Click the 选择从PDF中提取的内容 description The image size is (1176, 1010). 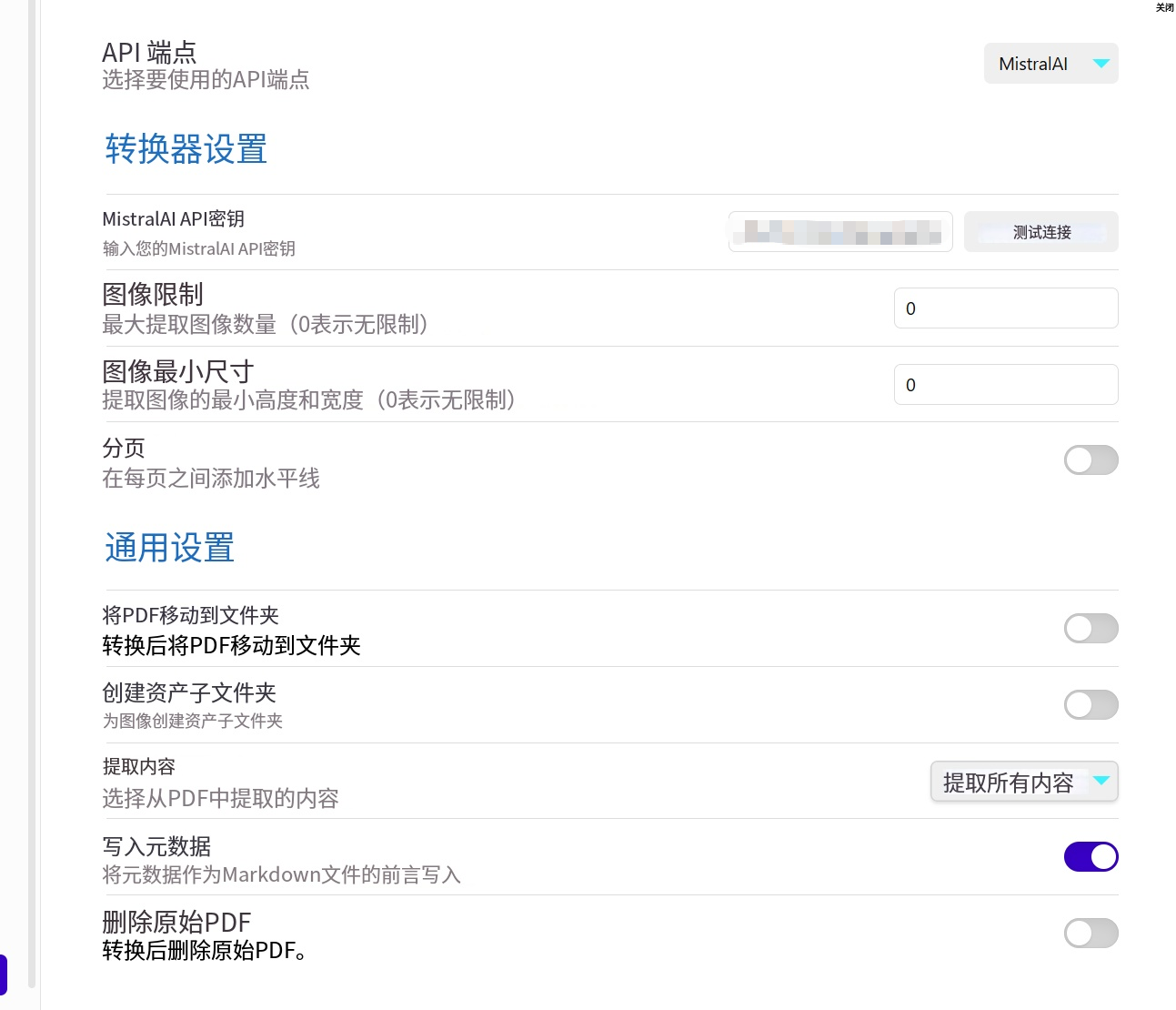tap(220, 799)
